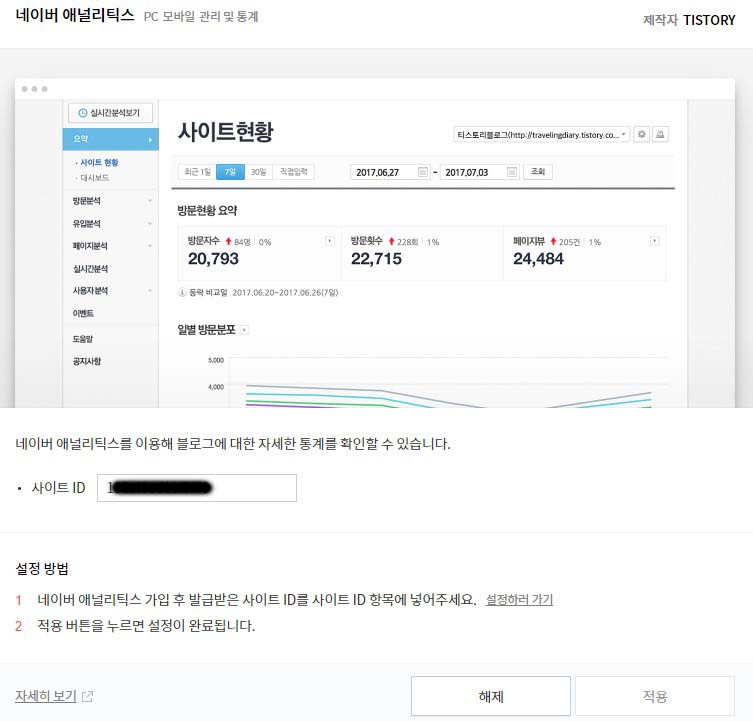Open calendar icon for end date
The width and height of the screenshot is (753, 721).
coord(512,172)
